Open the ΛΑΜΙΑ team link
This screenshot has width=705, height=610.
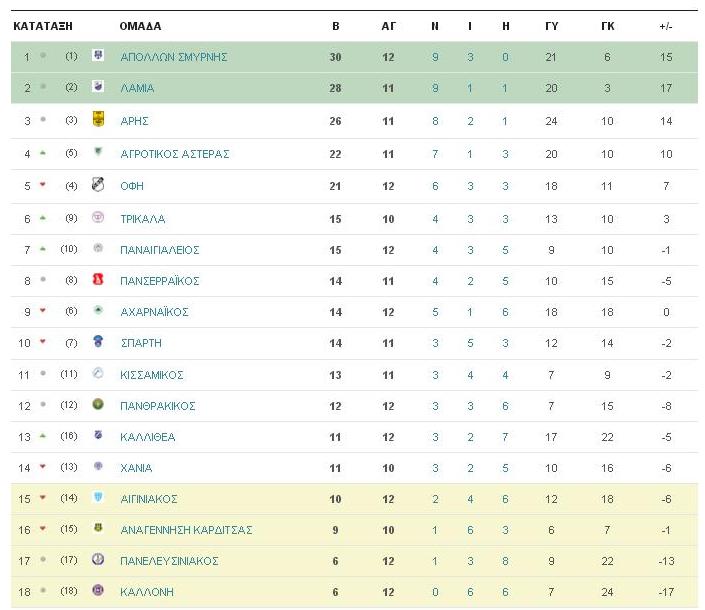pyautogui.click(x=137, y=88)
